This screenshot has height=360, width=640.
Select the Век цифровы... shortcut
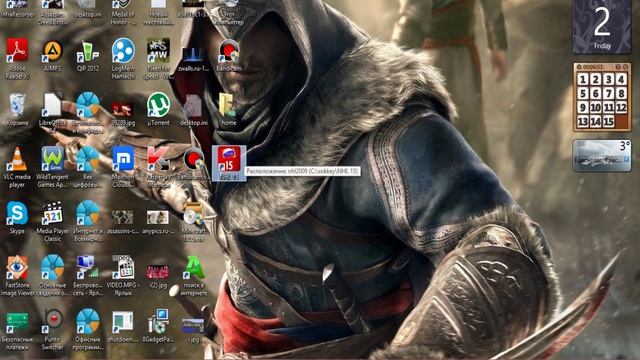click(87, 159)
